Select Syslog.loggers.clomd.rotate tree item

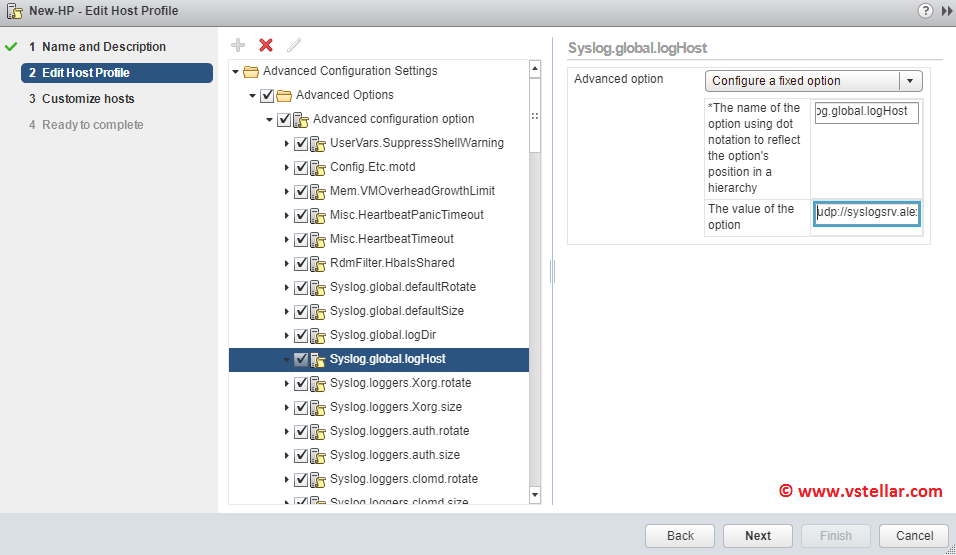point(404,479)
